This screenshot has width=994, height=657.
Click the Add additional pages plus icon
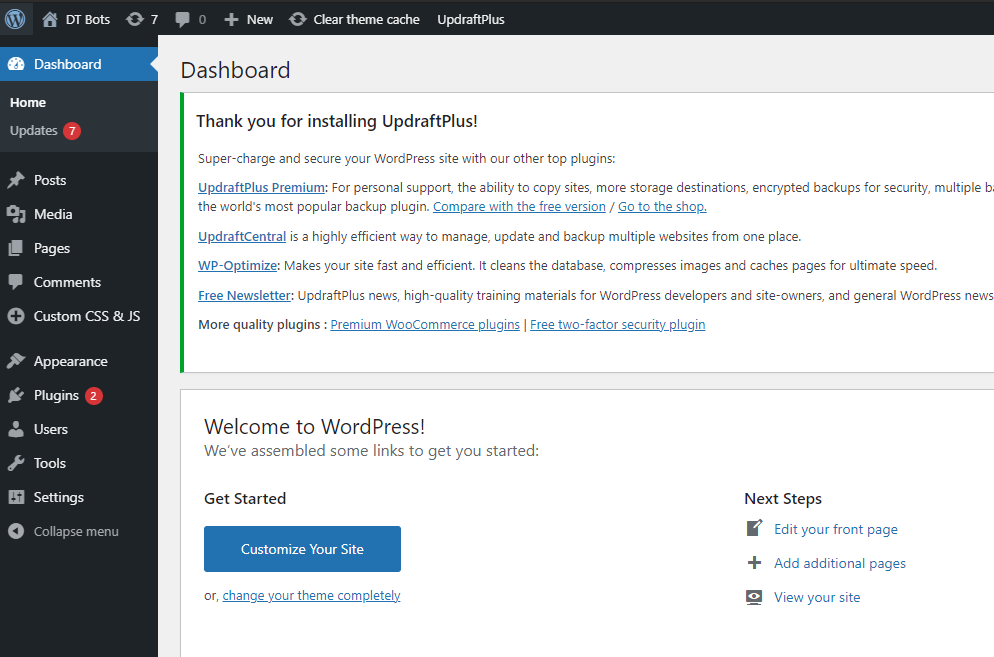click(754, 563)
